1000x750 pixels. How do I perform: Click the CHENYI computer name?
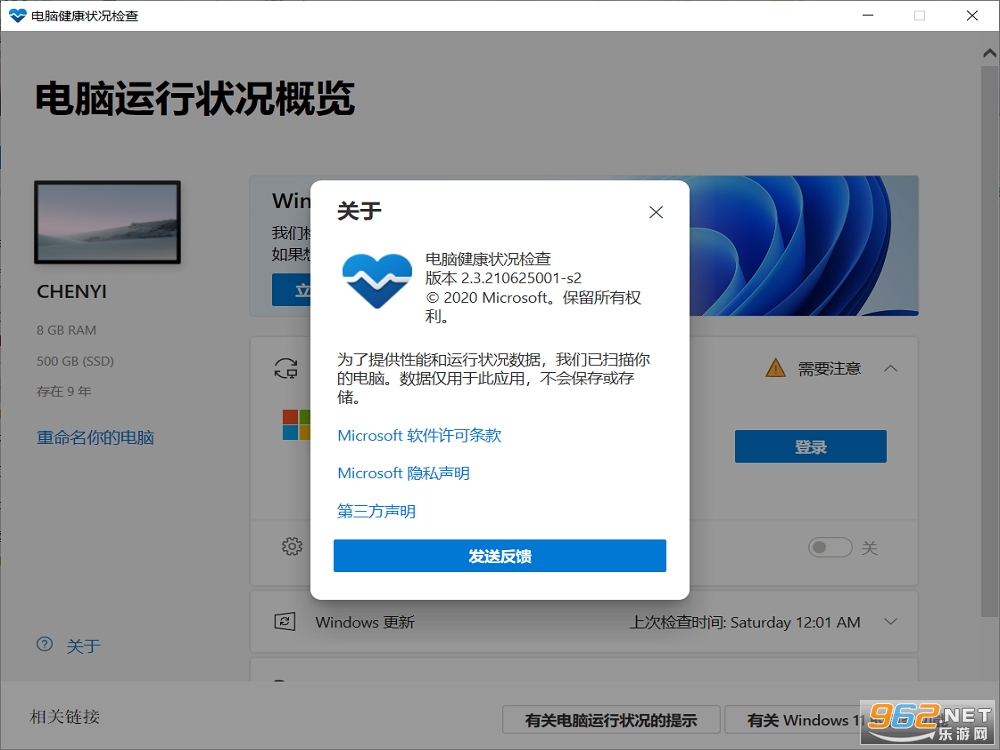point(72,291)
